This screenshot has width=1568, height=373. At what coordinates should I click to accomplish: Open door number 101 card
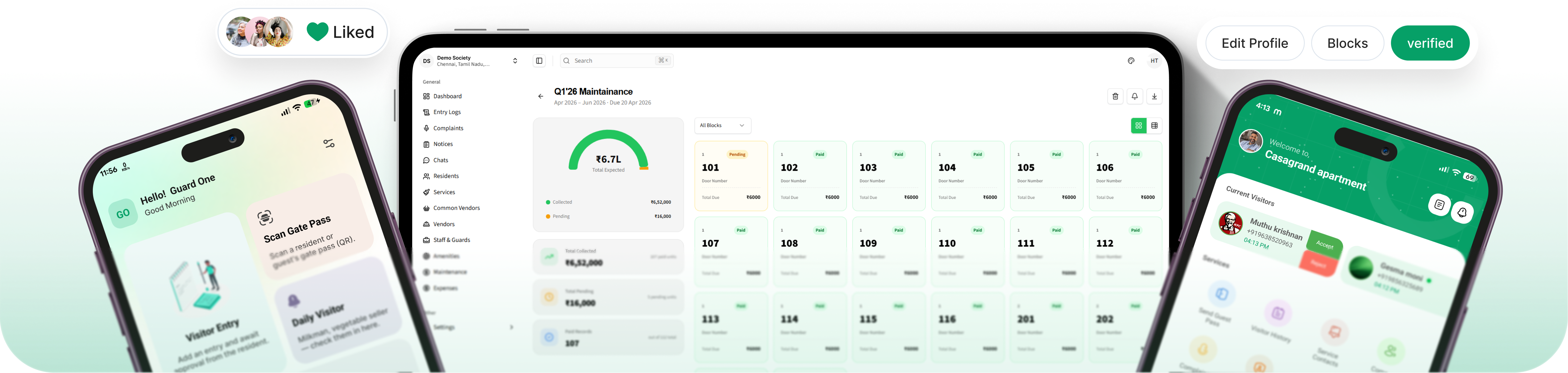click(x=731, y=176)
